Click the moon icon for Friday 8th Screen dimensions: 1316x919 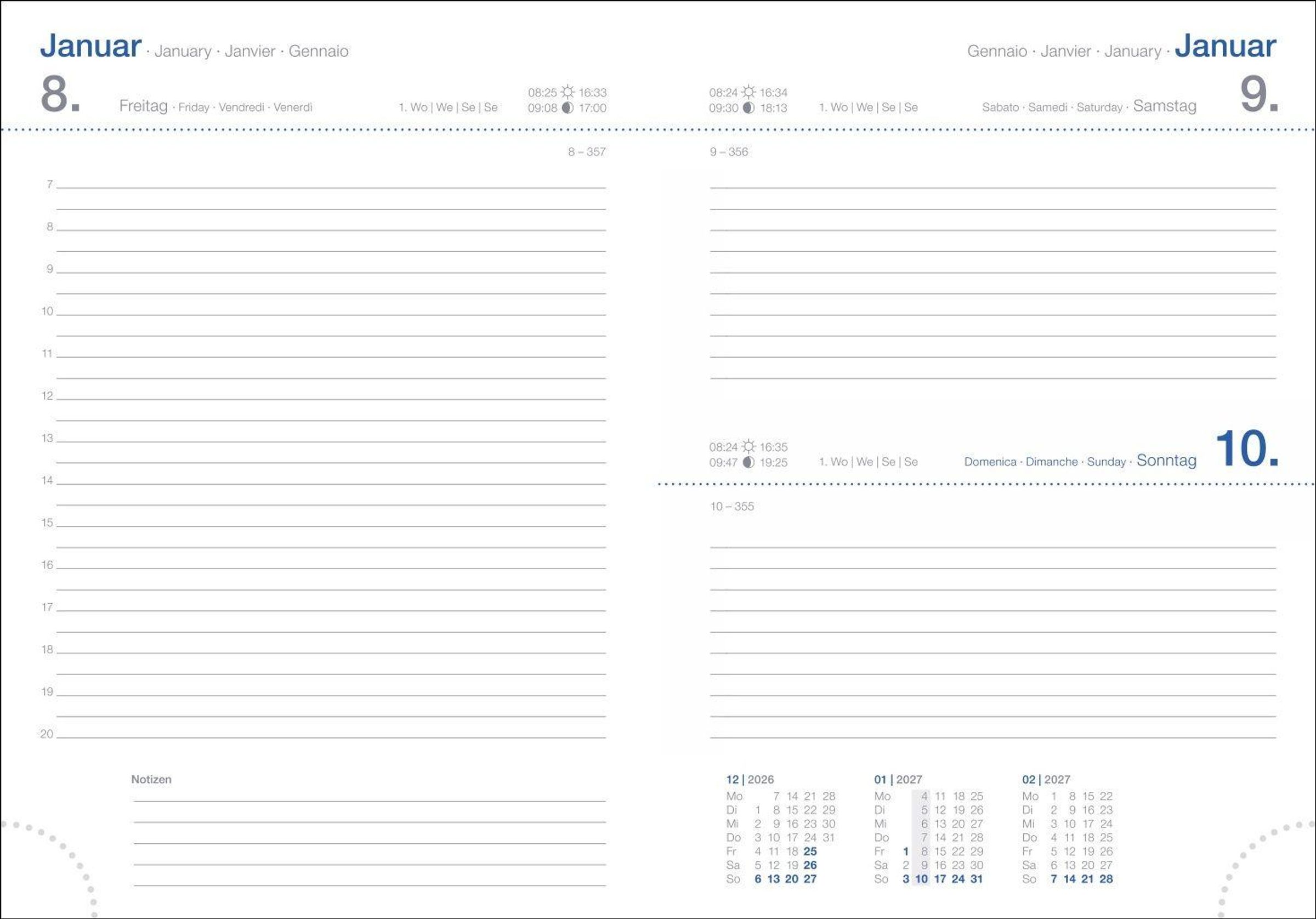[x=568, y=108]
